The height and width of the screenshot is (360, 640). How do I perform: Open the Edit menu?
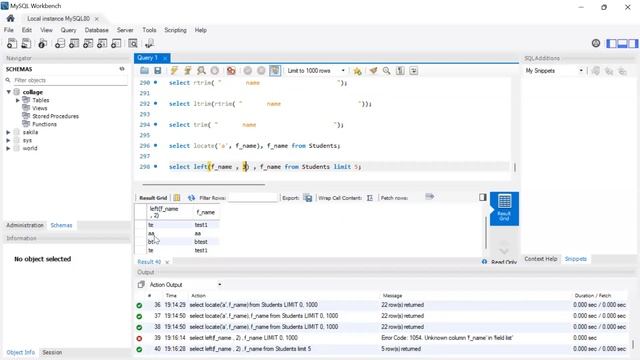click(27, 30)
